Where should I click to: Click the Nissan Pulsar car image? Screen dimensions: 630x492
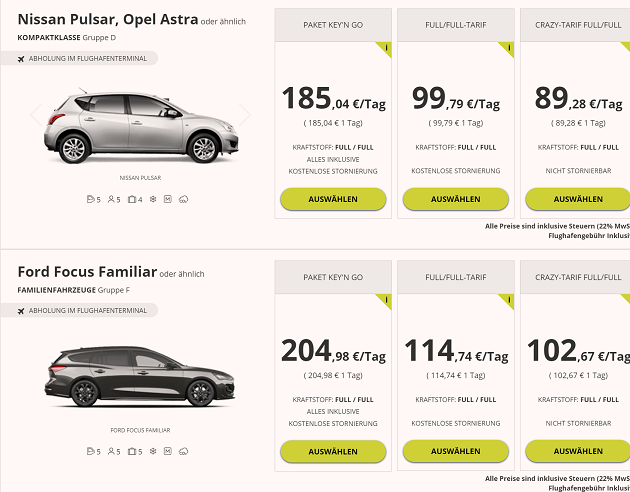click(140, 125)
